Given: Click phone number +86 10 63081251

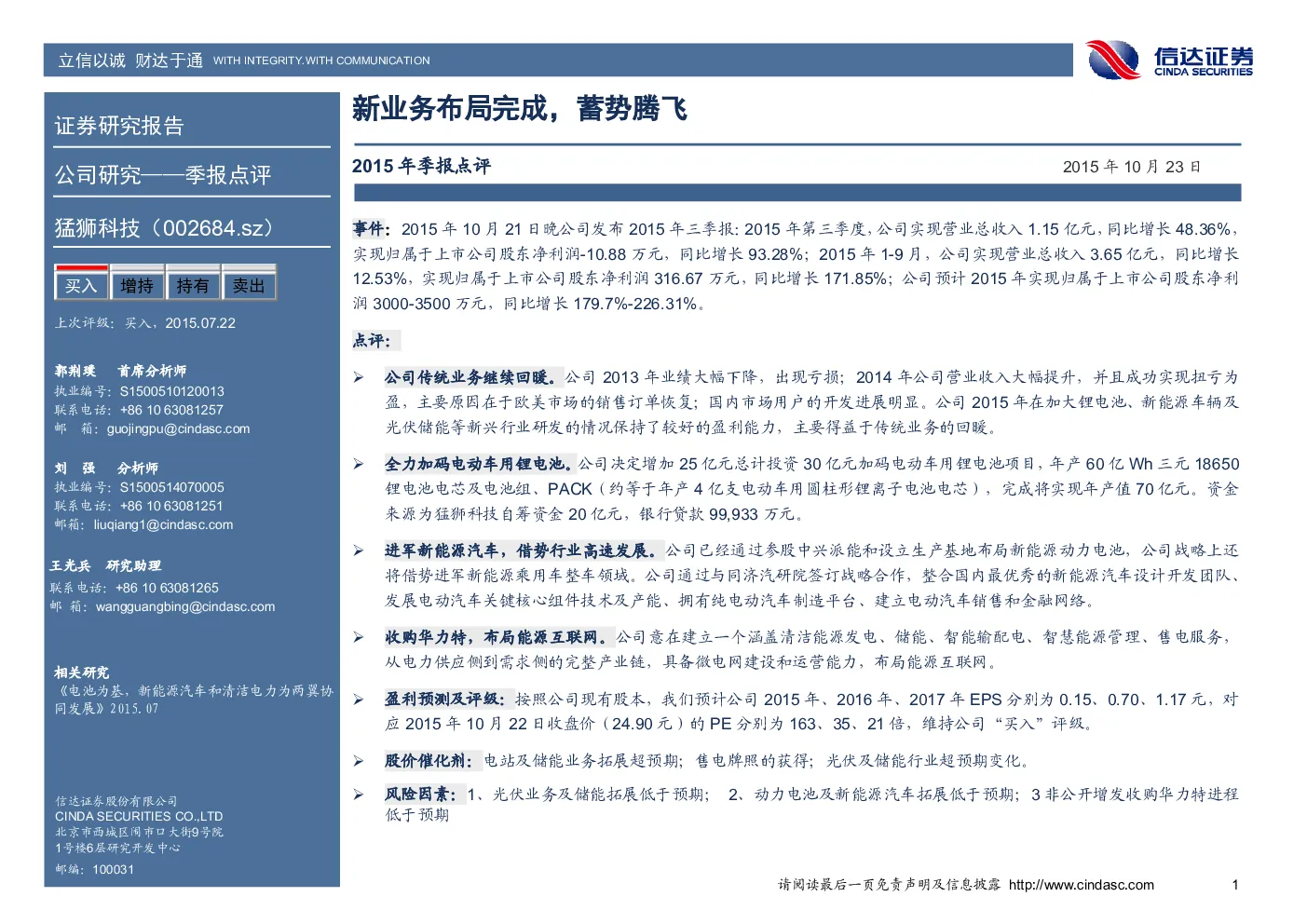Looking at the screenshot, I should coord(172,507).
